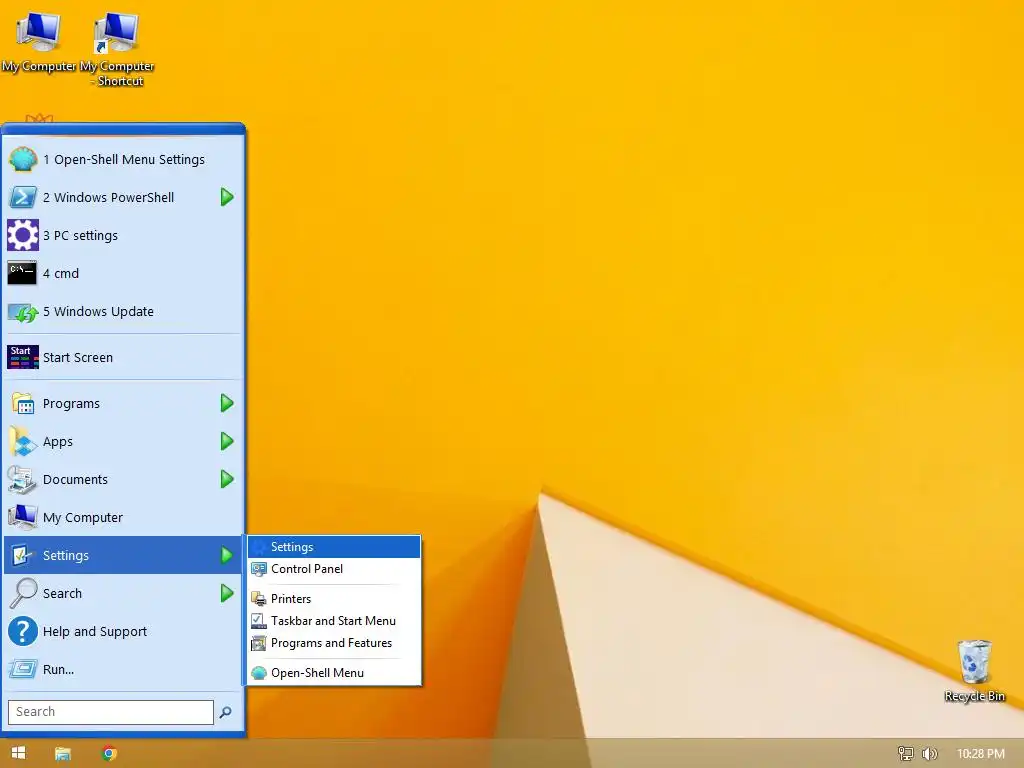Click the Documents icon in the start menu
This screenshot has height=768, width=1024.
(23, 479)
